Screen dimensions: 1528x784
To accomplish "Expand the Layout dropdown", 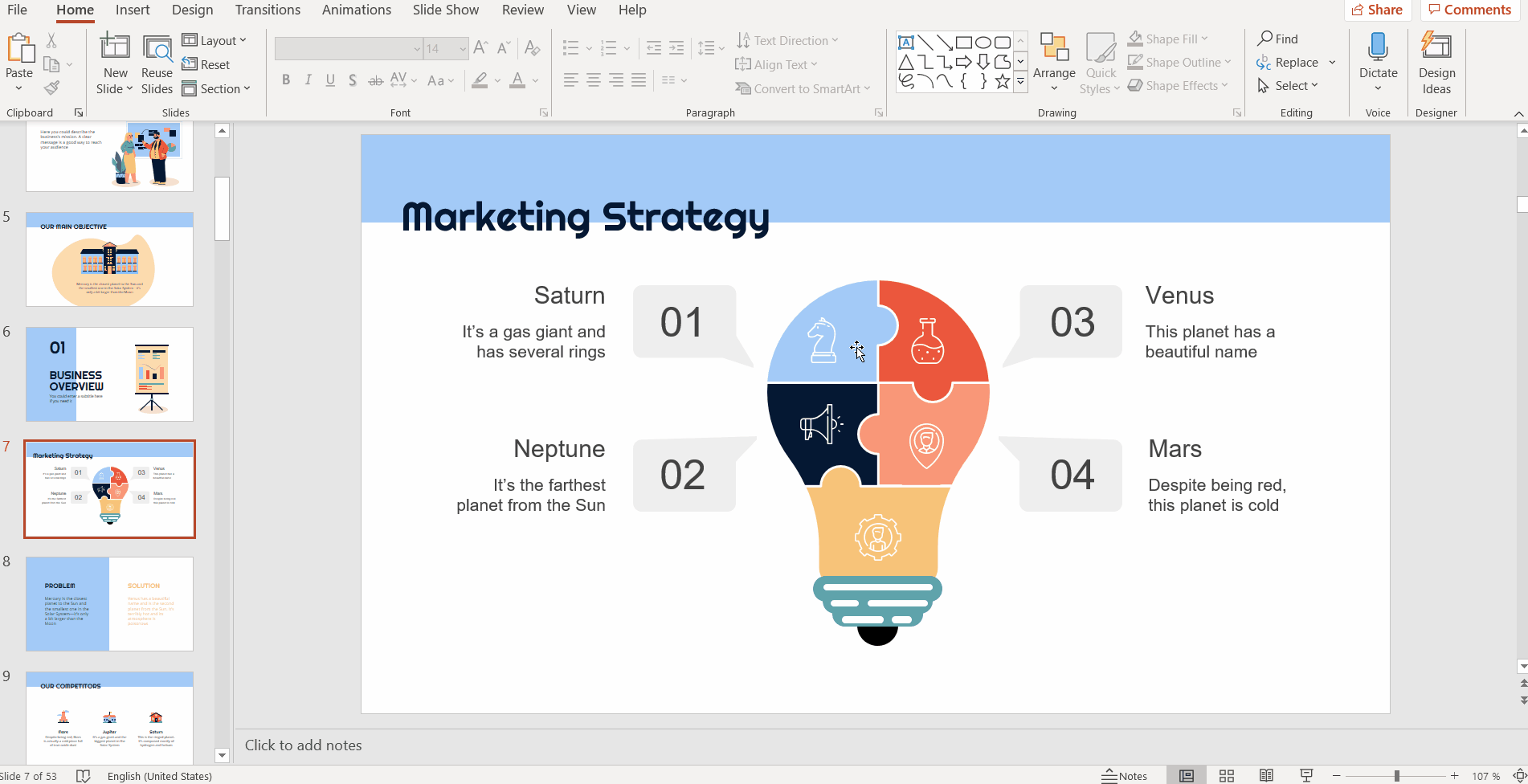I will coord(214,40).
